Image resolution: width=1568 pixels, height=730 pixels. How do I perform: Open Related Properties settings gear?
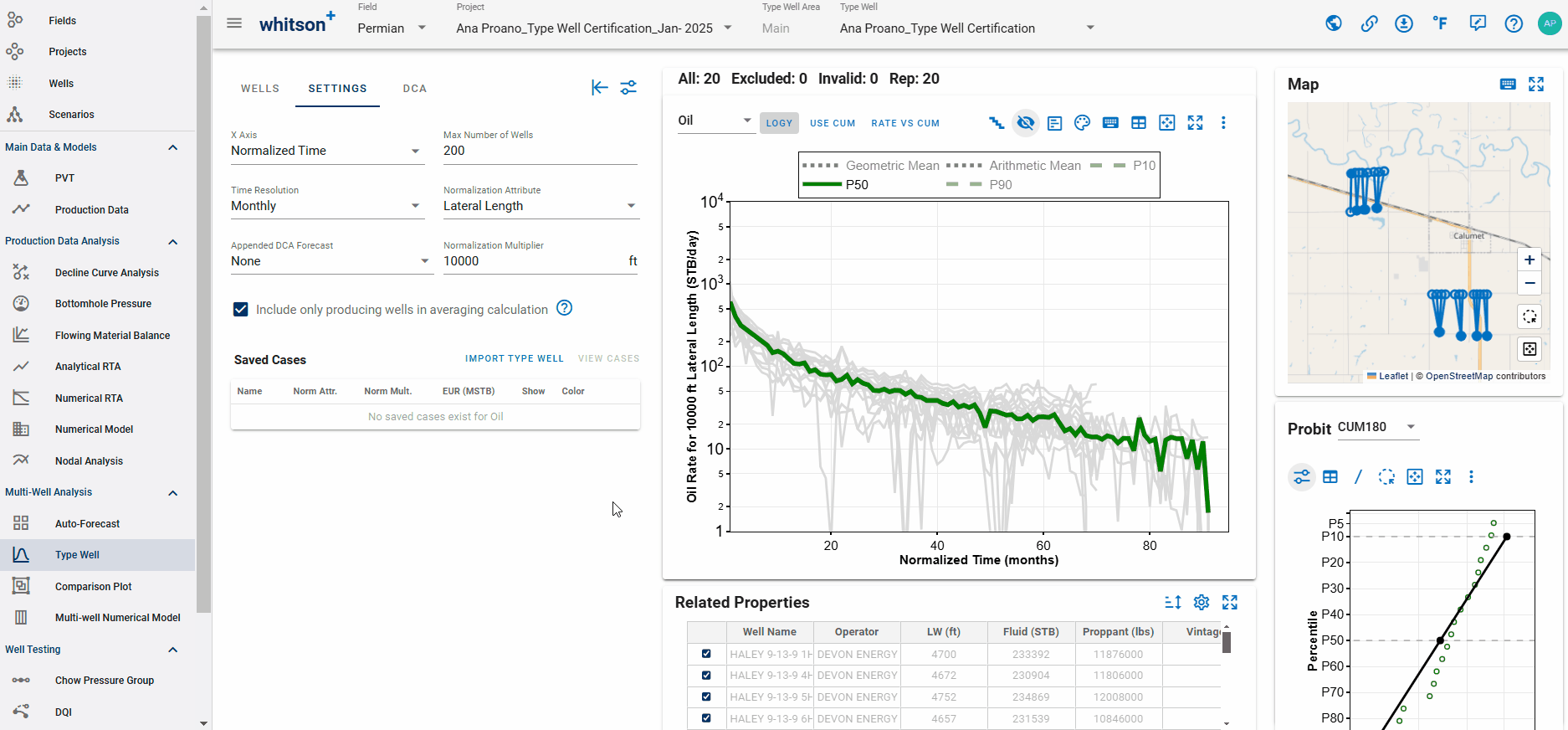(1202, 602)
